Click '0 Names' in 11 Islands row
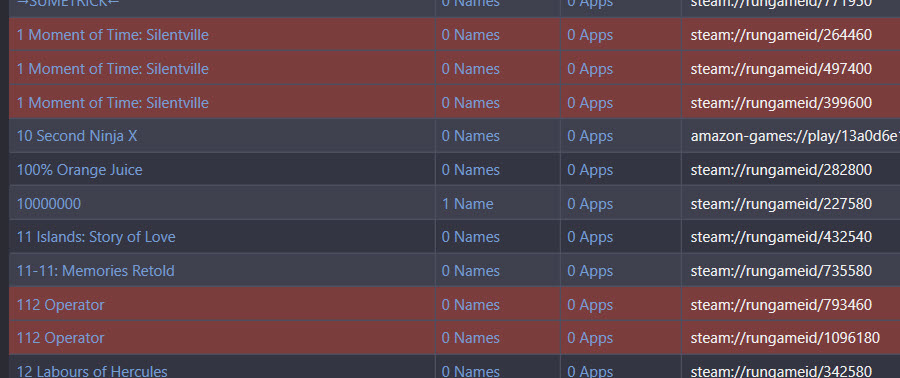Image resolution: width=900 pixels, height=378 pixels. pos(471,237)
